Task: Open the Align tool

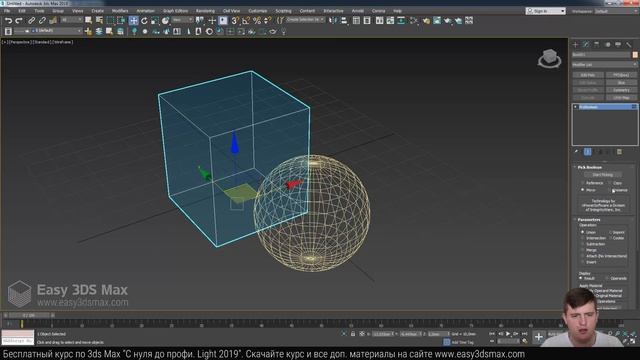Action: (344, 20)
